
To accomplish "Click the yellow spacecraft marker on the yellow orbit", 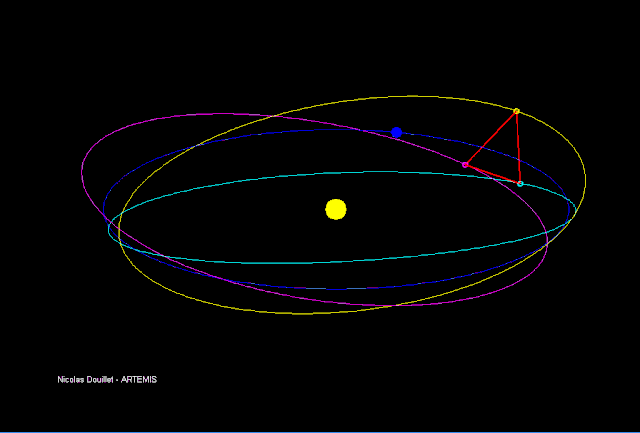I will 516,111.
